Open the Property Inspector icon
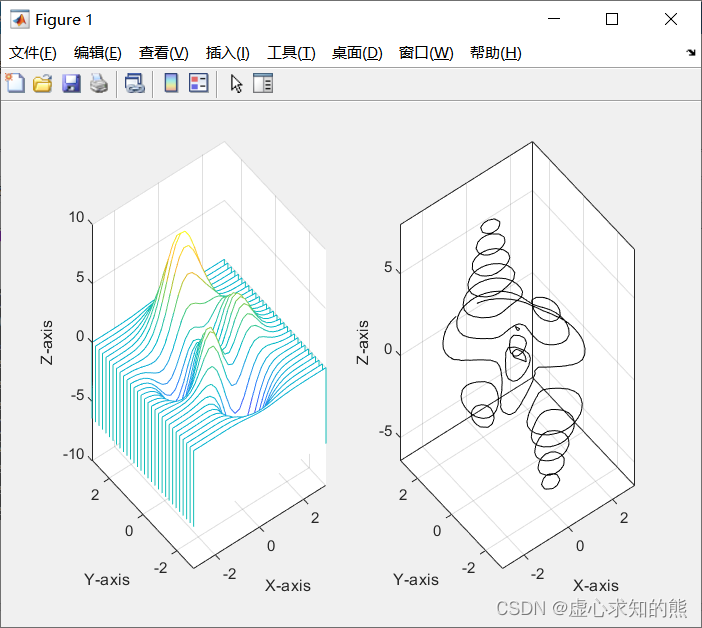 coord(263,83)
